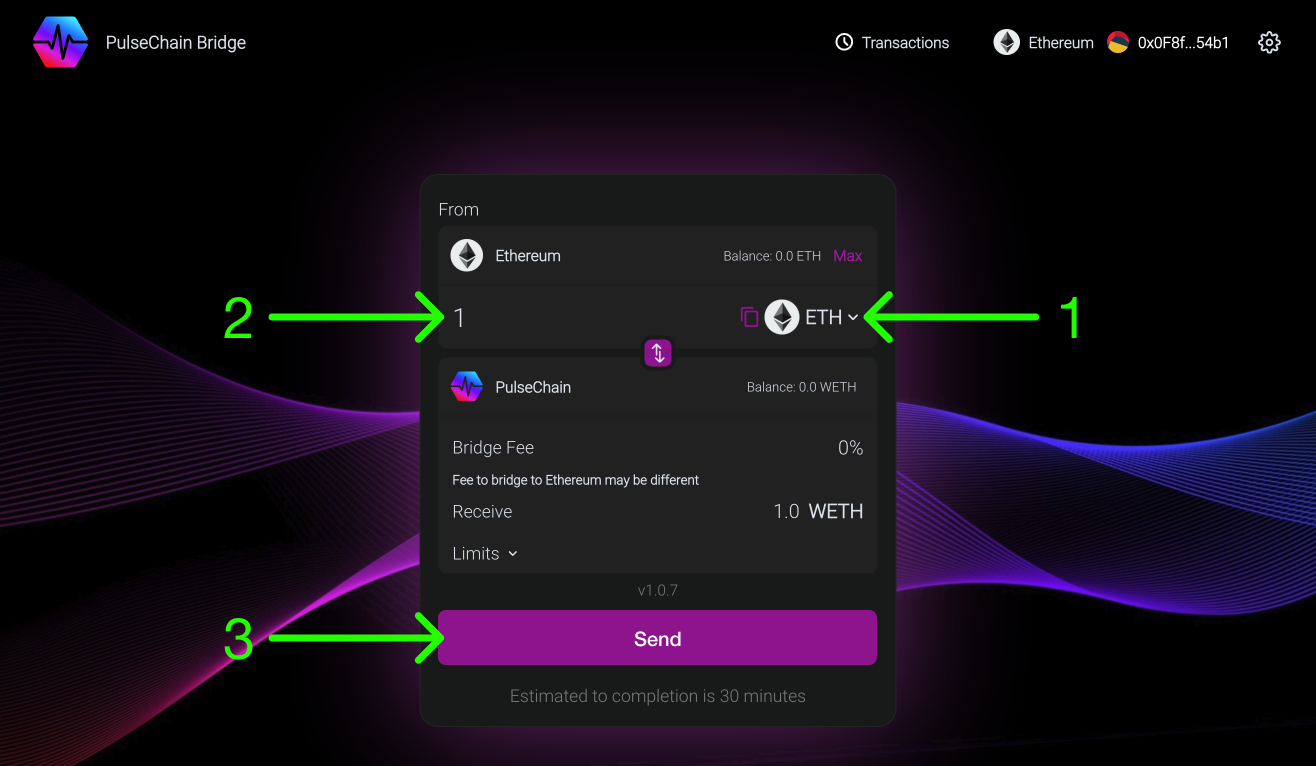
Task: Click the Max button
Action: [847, 256]
